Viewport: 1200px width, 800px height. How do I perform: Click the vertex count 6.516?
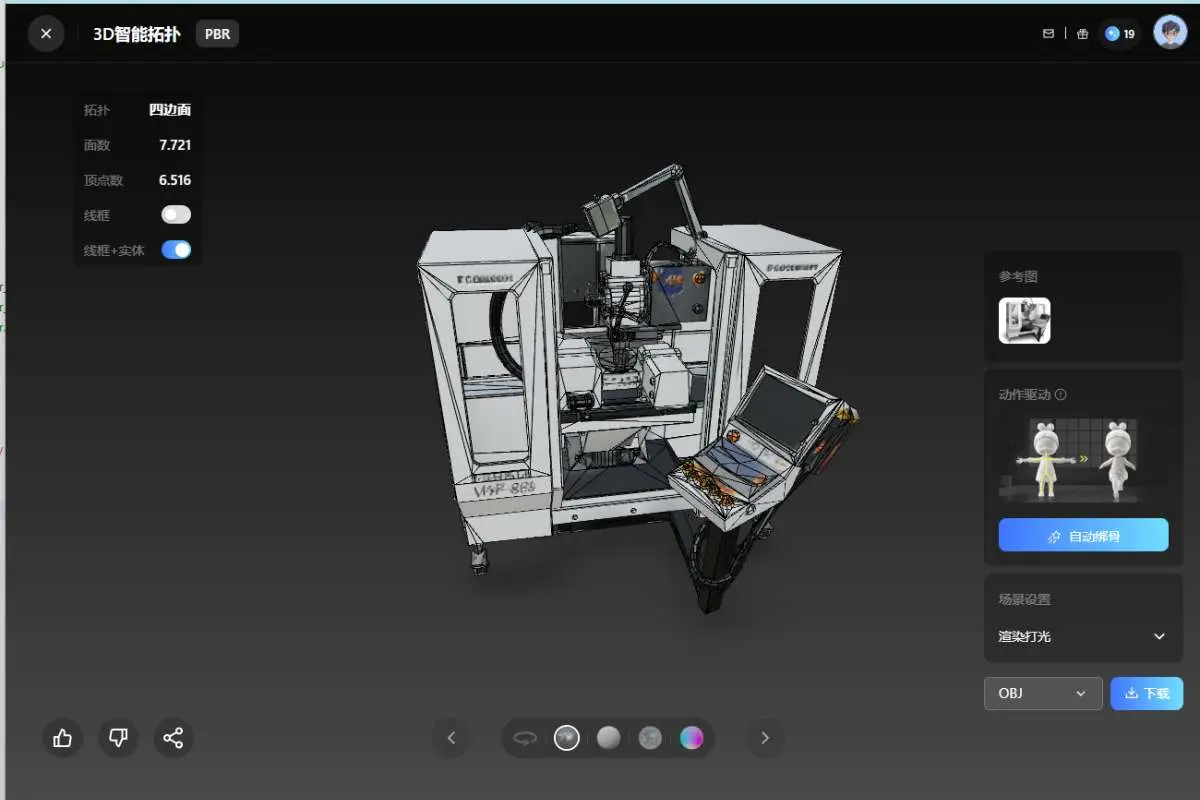175,180
